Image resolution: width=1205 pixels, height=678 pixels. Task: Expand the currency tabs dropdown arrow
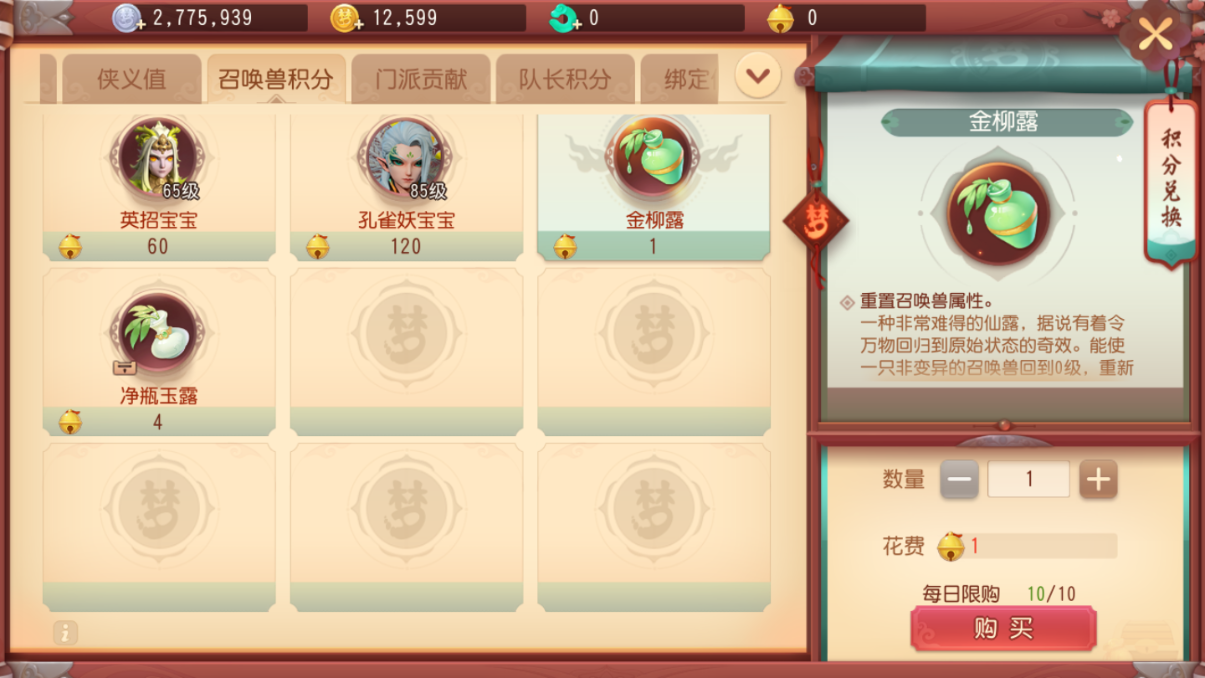[x=758, y=76]
